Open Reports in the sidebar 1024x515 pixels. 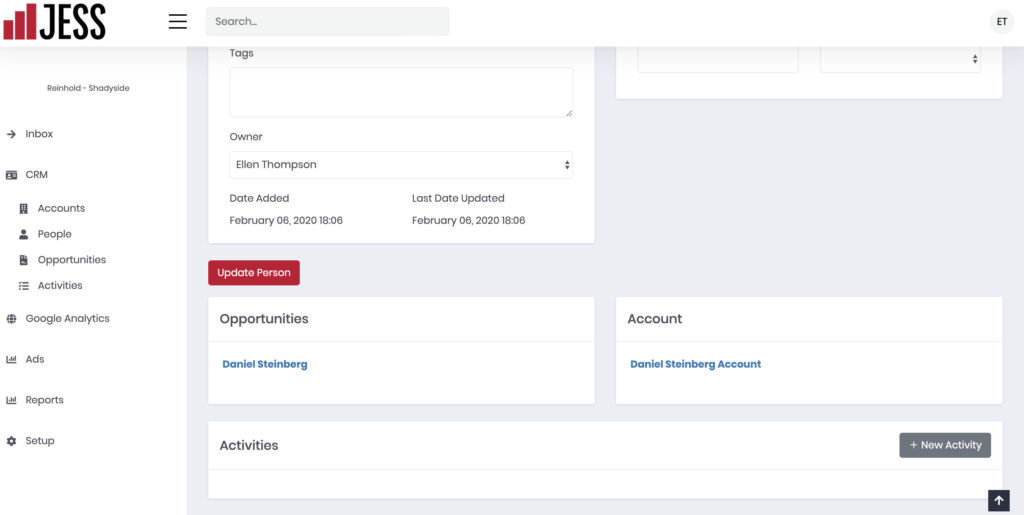[44, 400]
